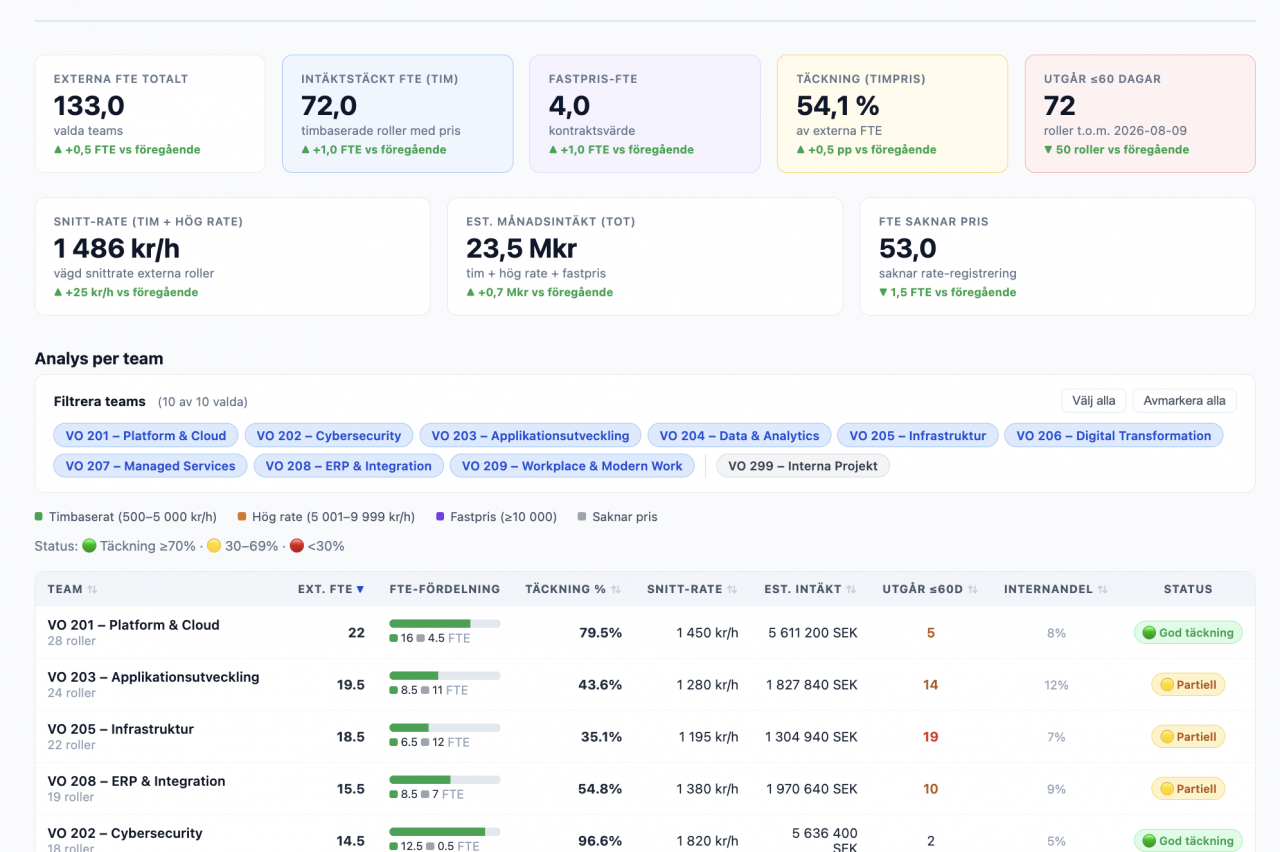This screenshot has height=852, width=1280.
Task: Deselect VO 206 – Digital Transformation chip
Action: click(x=1113, y=436)
